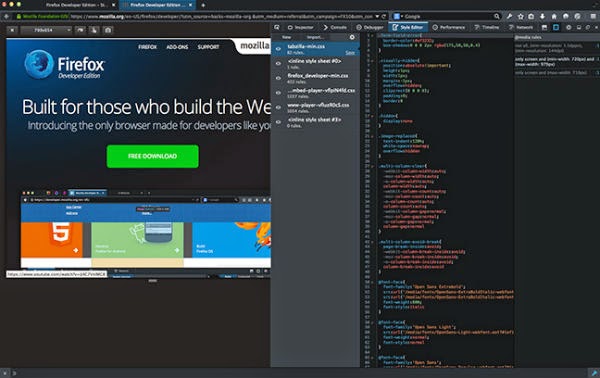Toggle visibility of tabzilla-min.css
This screenshot has height=378, width=600.
pos(279,49)
